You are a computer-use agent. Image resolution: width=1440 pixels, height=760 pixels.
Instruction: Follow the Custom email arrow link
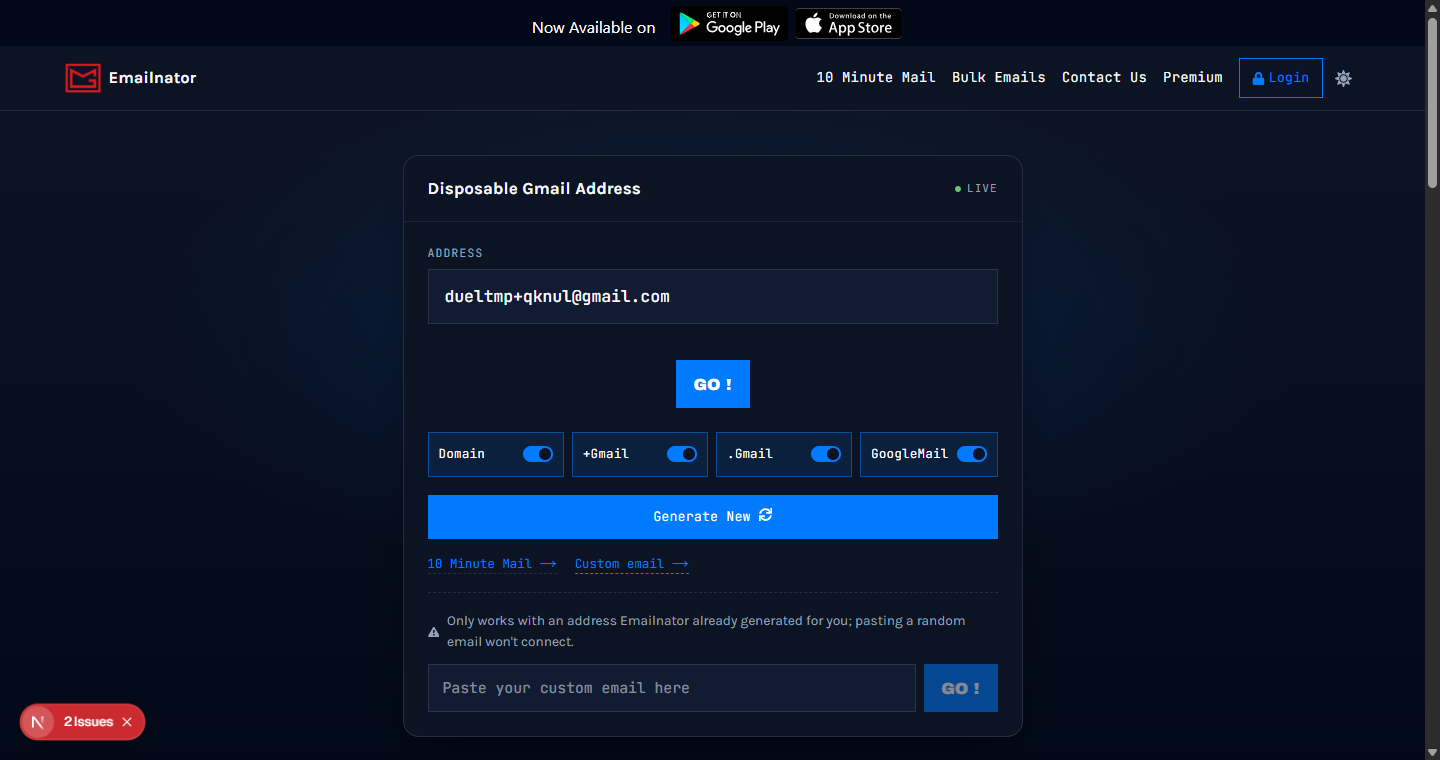pyautogui.click(x=632, y=564)
